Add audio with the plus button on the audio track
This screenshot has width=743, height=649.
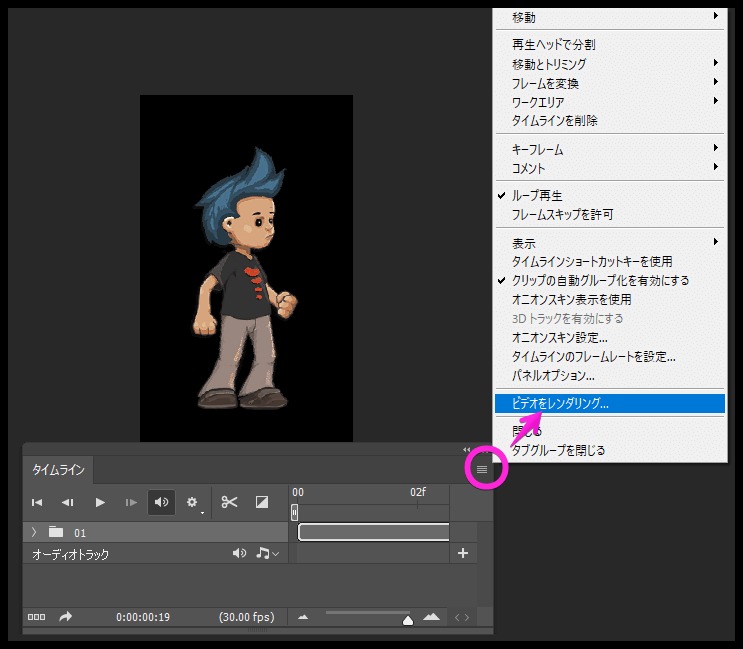[462, 553]
